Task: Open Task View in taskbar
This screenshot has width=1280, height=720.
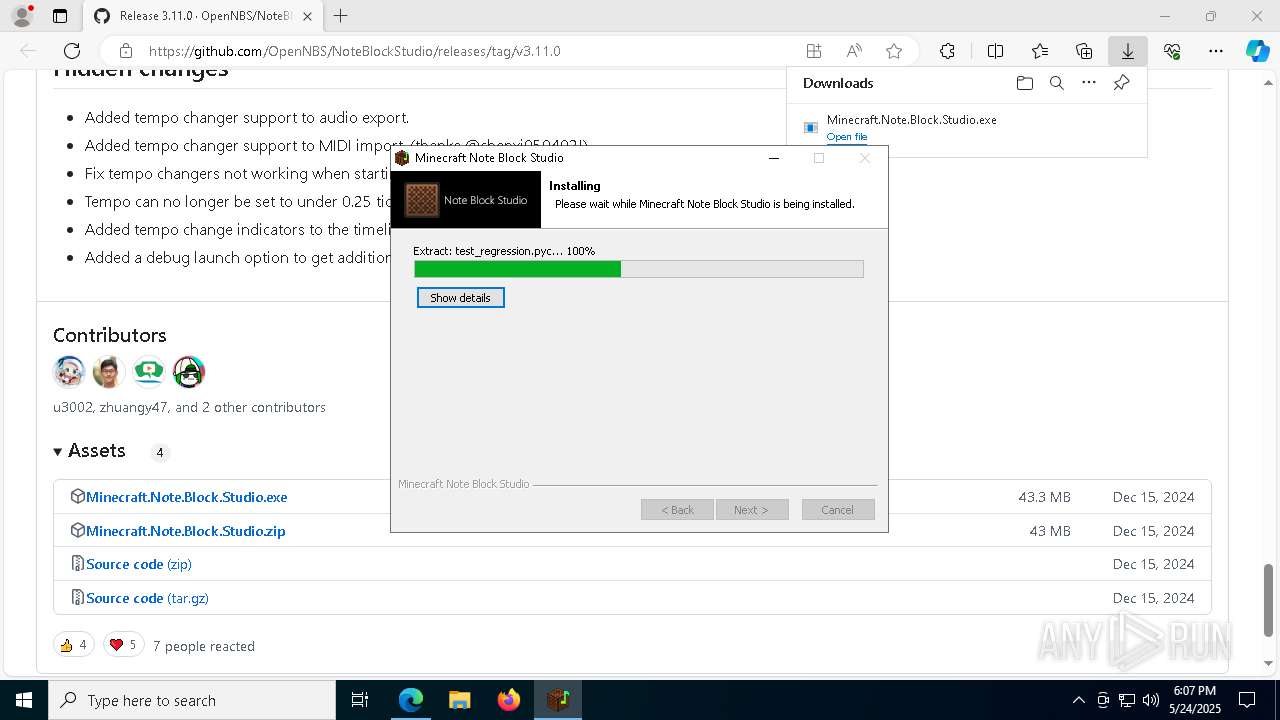Action: 360,700
